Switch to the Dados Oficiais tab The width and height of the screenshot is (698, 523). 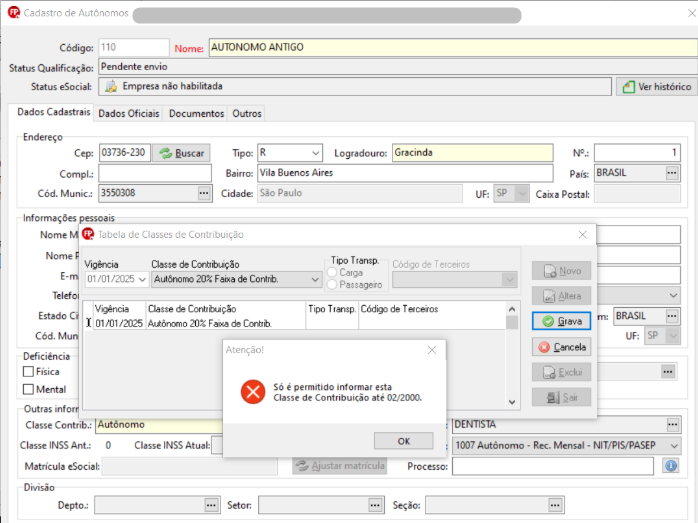pyautogui.click(x=129, y=114)
